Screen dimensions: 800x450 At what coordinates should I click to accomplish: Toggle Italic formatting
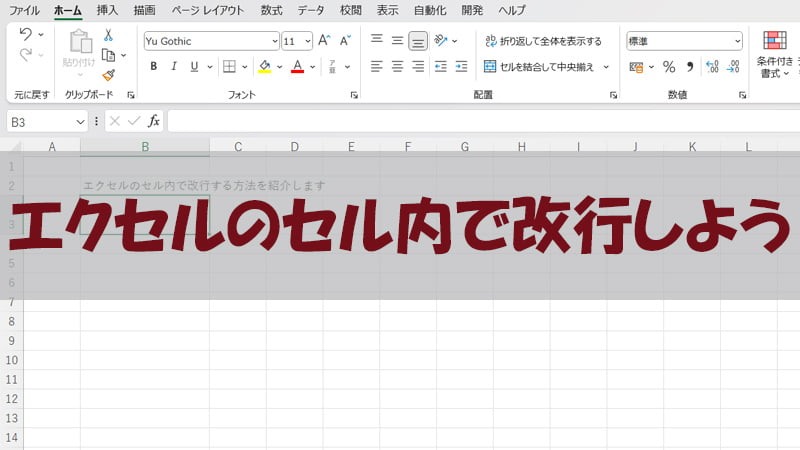pyautogui.click(x=174, y=67)
